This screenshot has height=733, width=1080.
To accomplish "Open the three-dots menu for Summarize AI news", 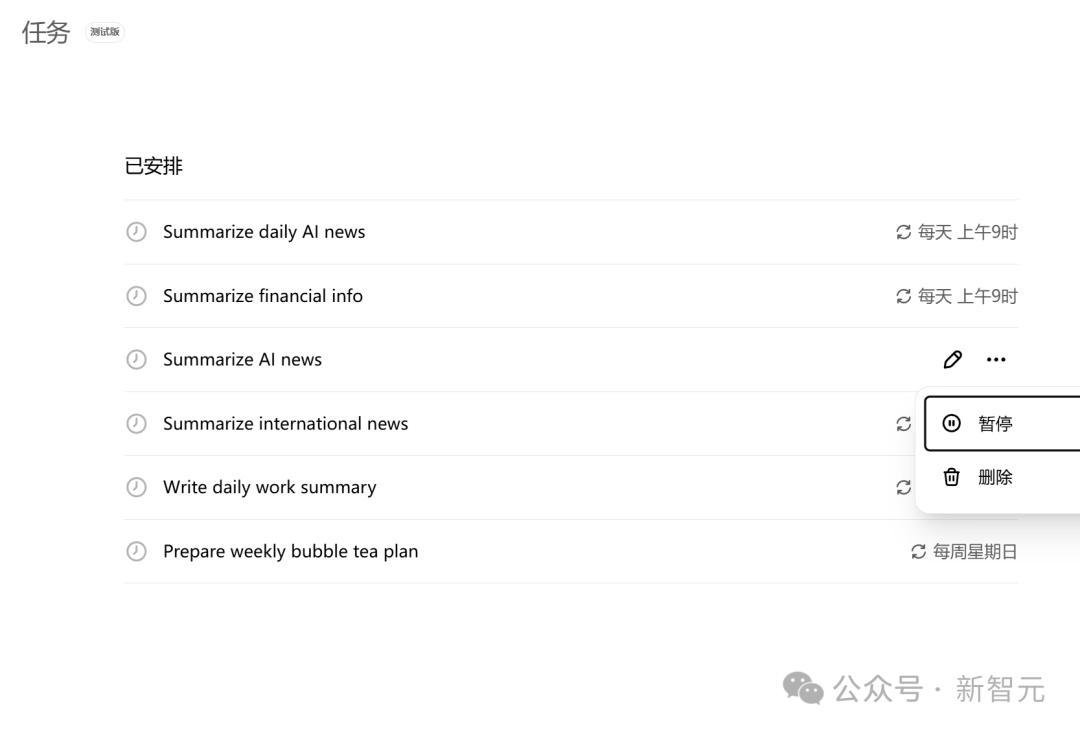I will 996,359.
